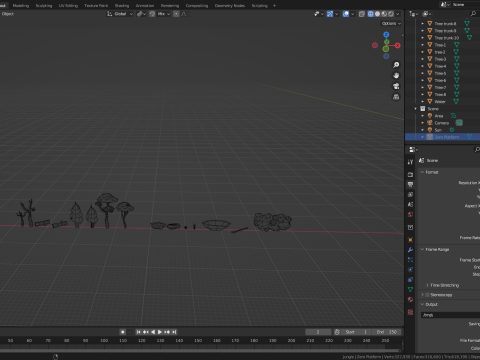This screenshot has height=360, width=480.
Task: Switch to the Sculpting workspace tab
Action: pos(44,6)
